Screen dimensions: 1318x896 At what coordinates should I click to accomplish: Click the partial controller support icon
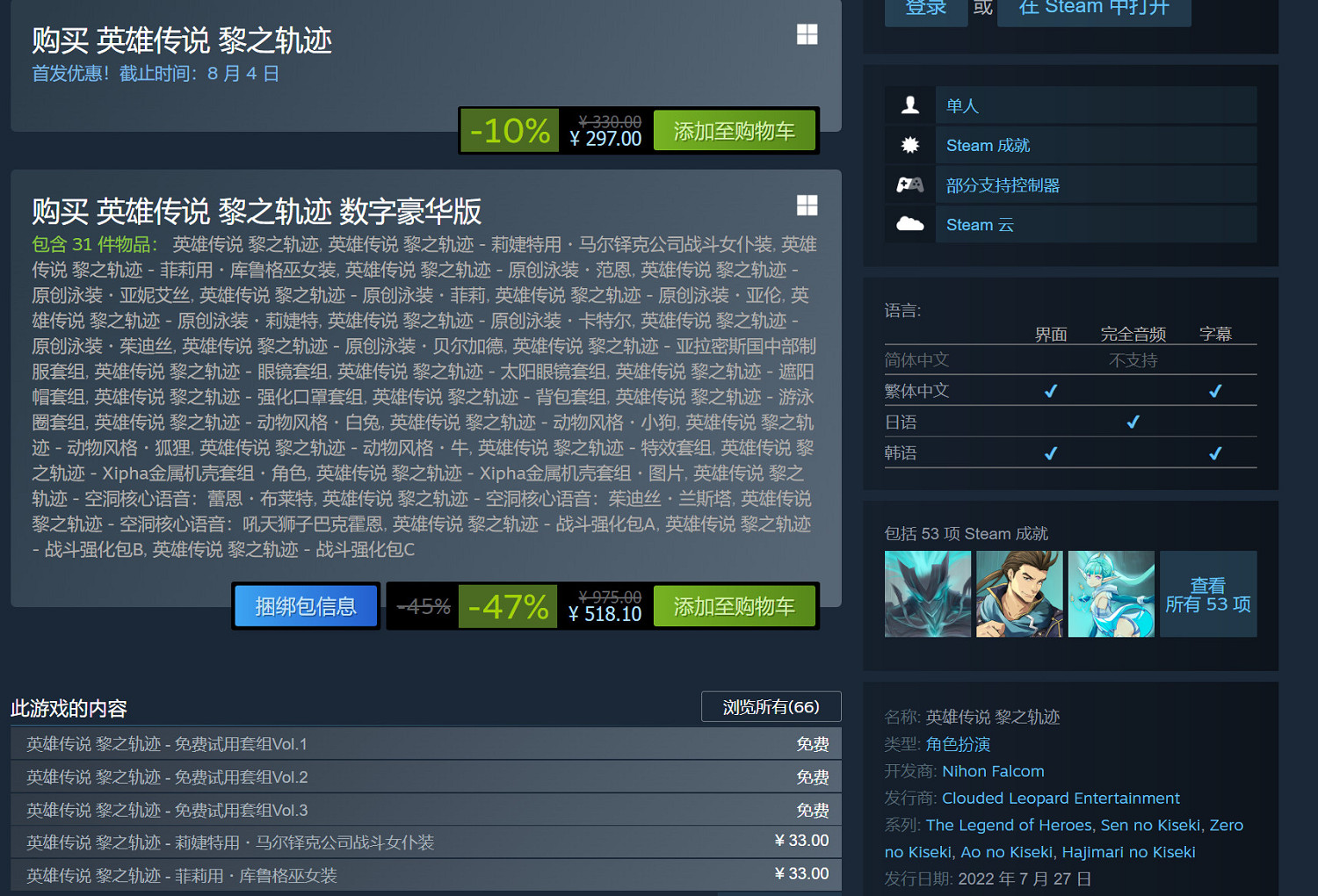click(x=910, y=184)
